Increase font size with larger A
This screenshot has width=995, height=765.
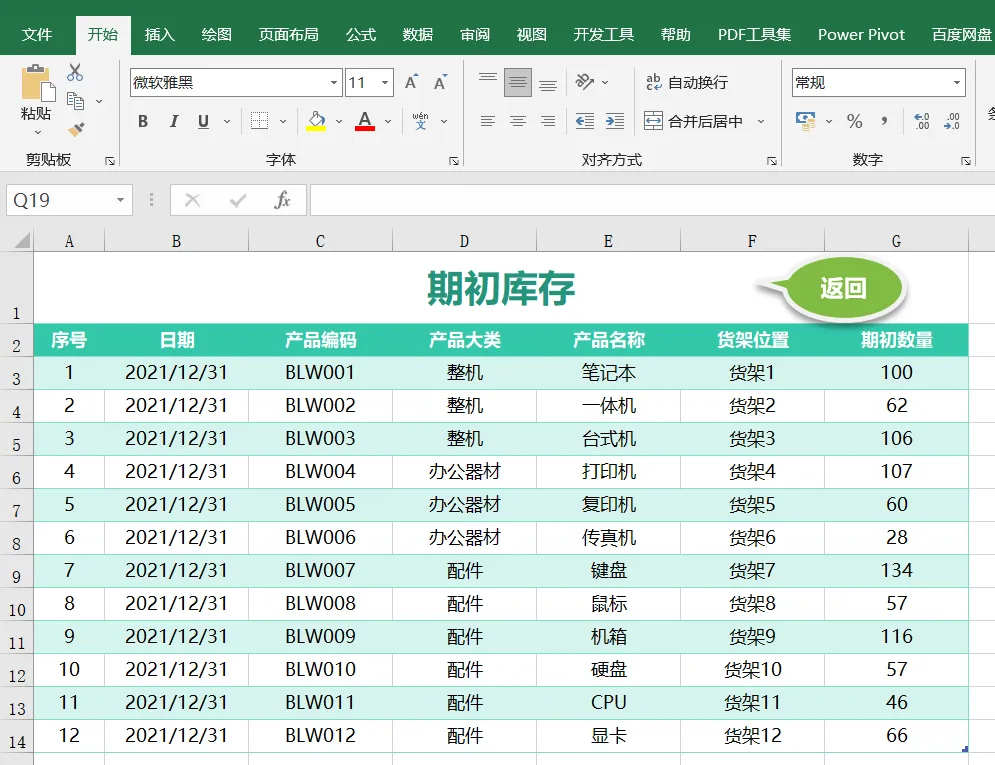[x=411, y=82]
